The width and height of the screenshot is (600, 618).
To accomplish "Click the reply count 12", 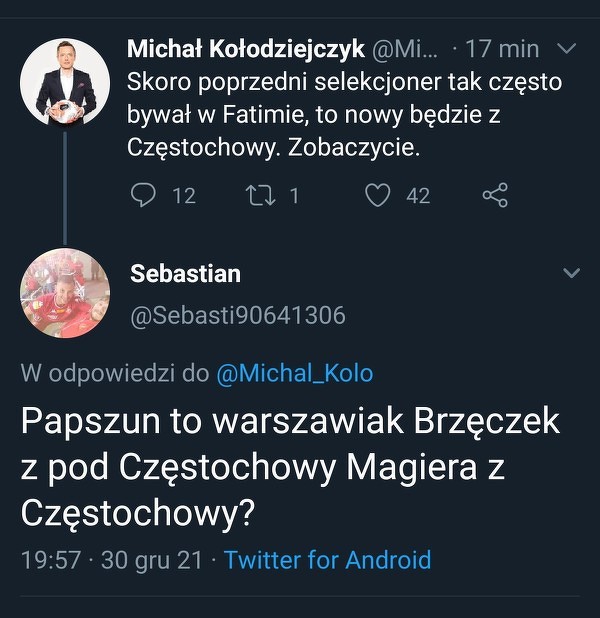I will tap(184, 196).
